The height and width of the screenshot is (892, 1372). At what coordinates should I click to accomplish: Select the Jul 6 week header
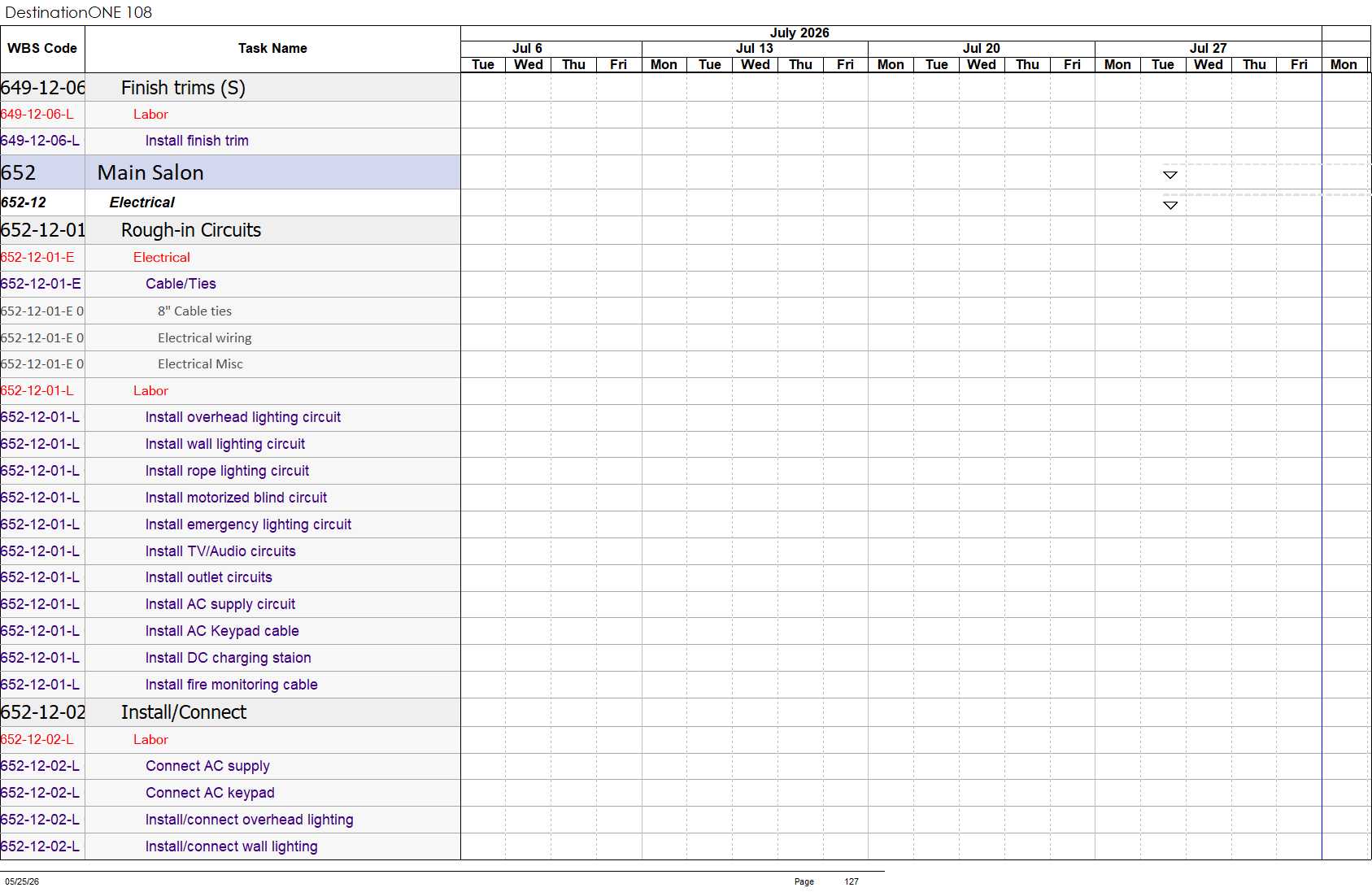pyautogui.click(x=527, y=49)
